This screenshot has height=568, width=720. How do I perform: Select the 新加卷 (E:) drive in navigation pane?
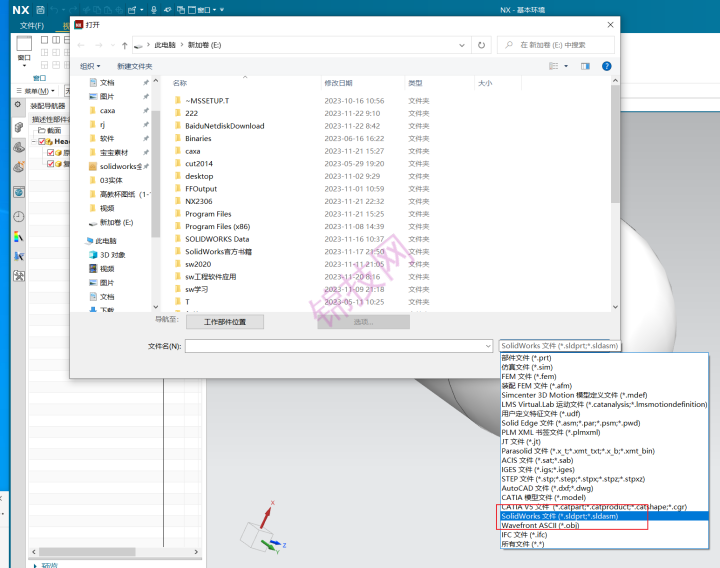point(117,223)
